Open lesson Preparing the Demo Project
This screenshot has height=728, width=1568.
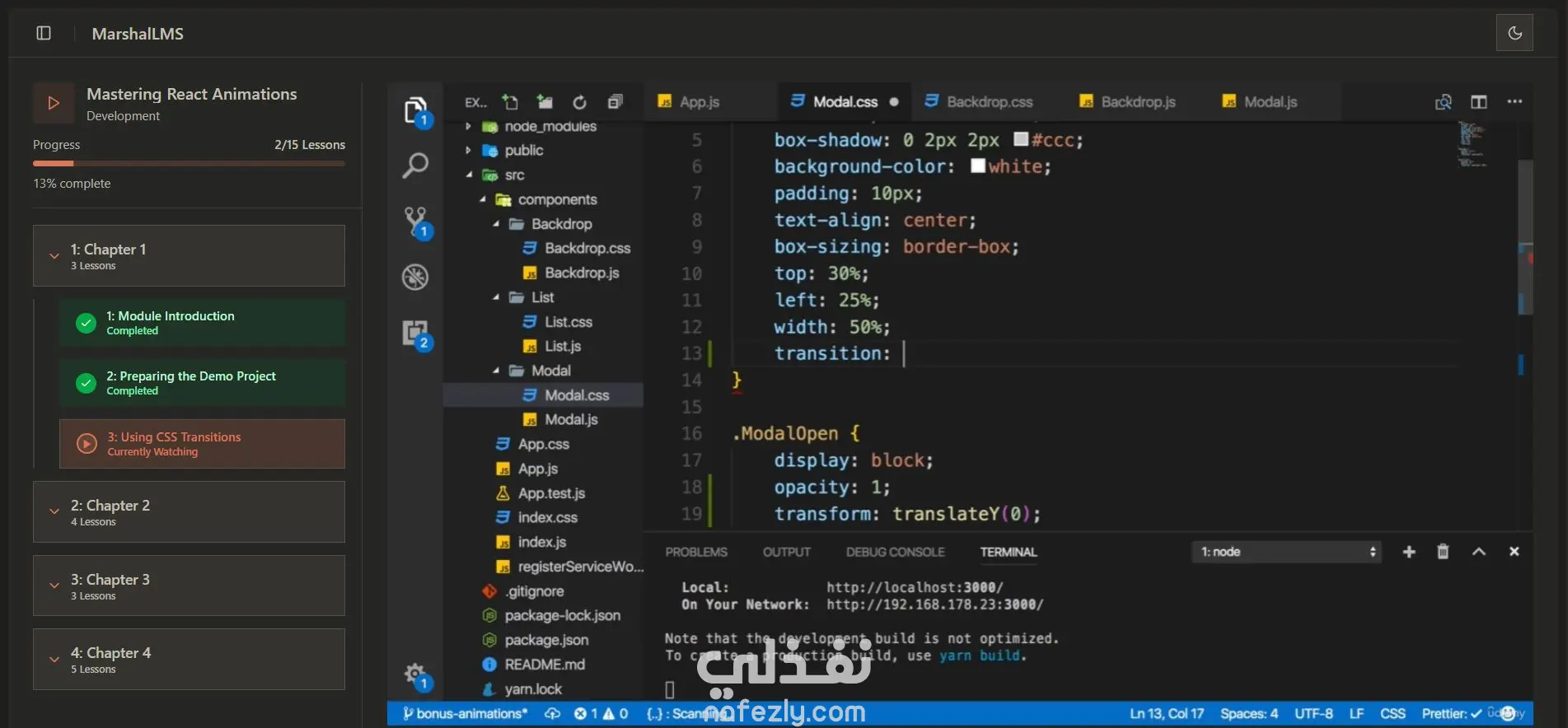coord(202,383)
